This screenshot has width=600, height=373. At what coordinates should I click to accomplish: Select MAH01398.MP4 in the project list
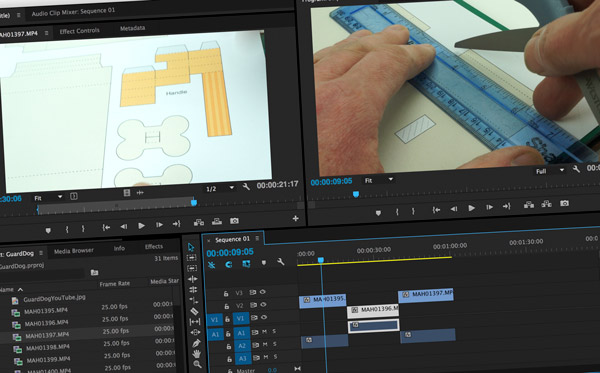click(48, 348)
